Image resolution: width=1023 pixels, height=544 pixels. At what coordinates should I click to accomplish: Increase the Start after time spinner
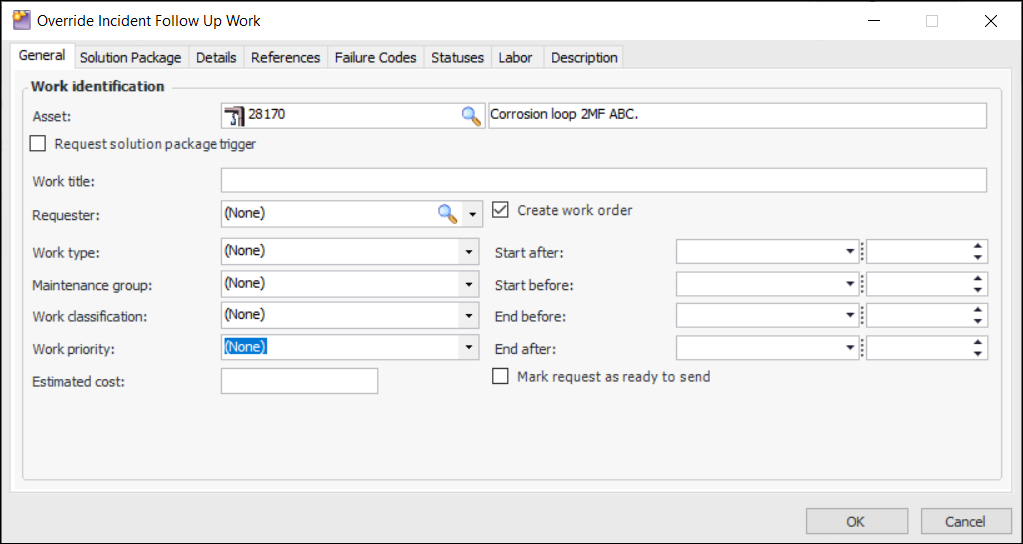point(978,246)
